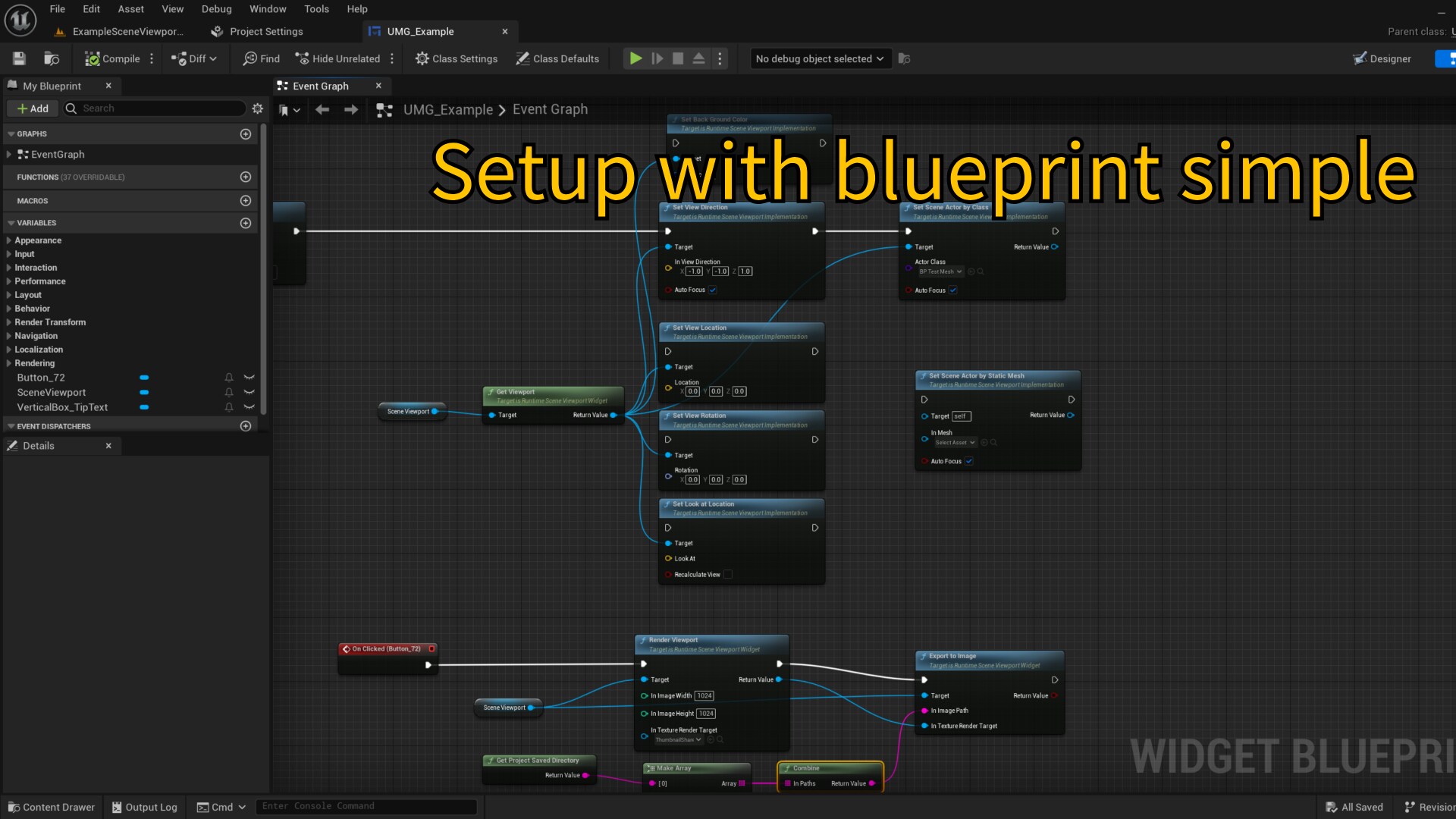Open Class Defaults
Image resolution: width=1456 pixels, height=819 pixels.
click(x=557, y=58)
